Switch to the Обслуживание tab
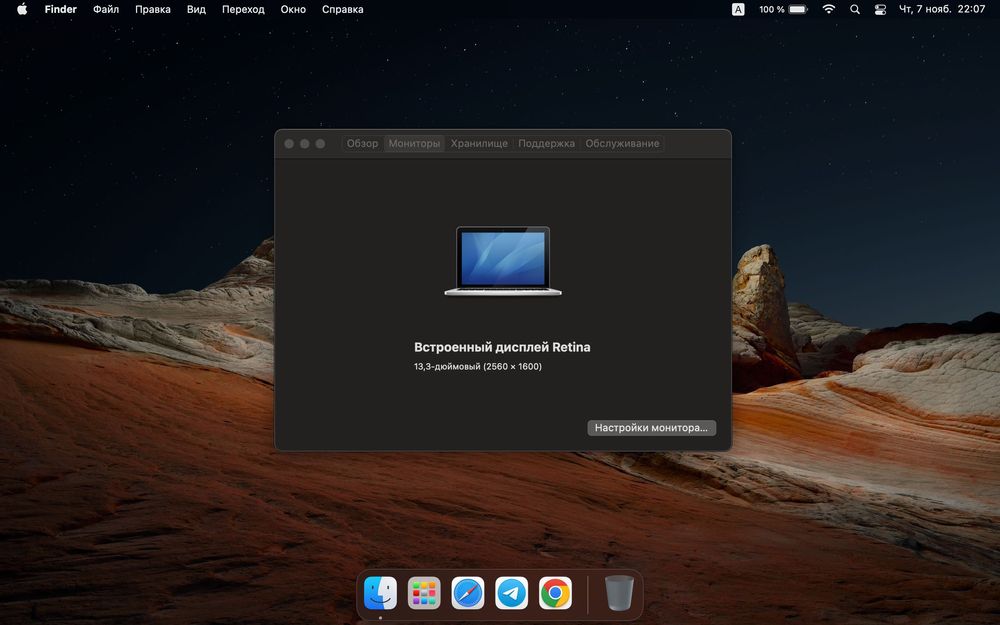1000x625 pixels. click(x=622, y=143)
